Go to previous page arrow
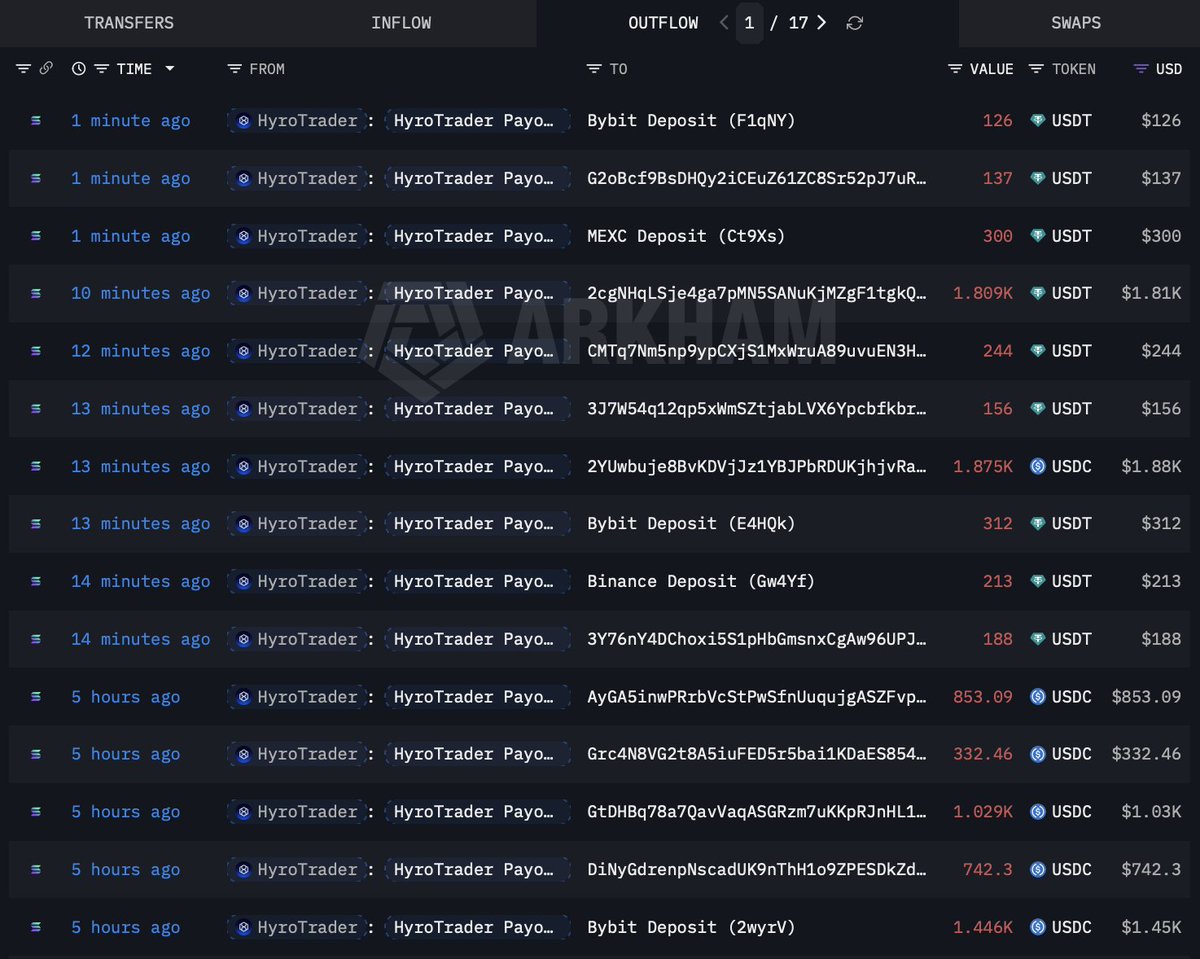The height and width of the screenshot is (959, 1200). tap(724, 23)
